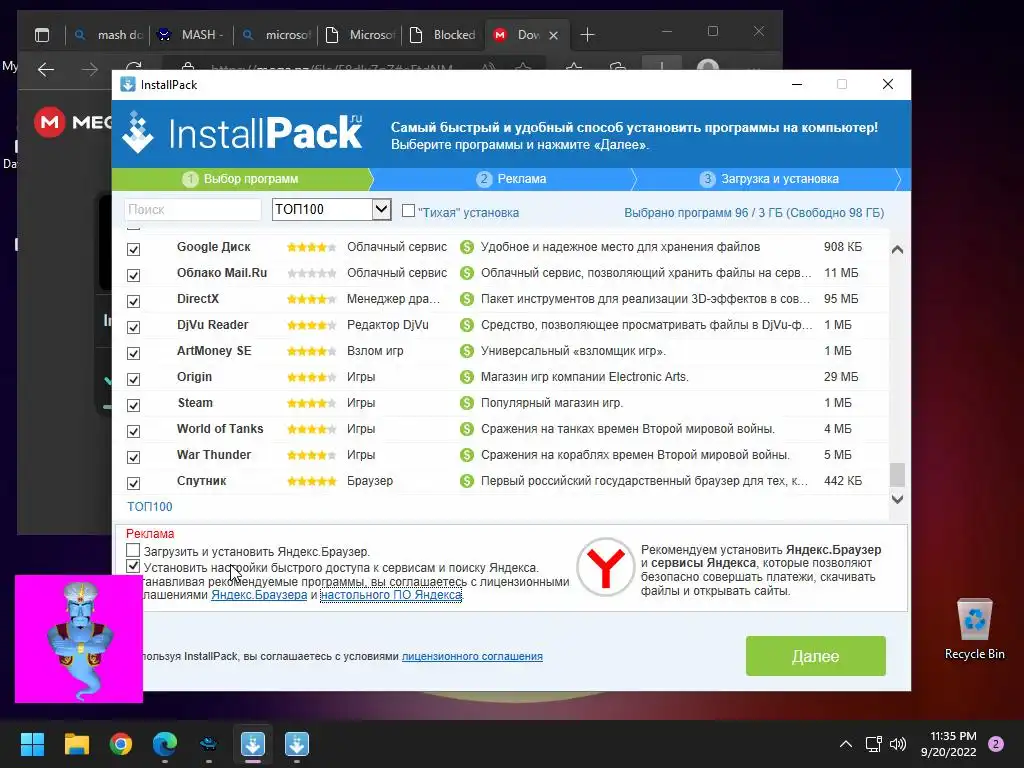Check Загрузить и установить Яндекс.Браузер option
1024x768 pixels.
point(133,551)
